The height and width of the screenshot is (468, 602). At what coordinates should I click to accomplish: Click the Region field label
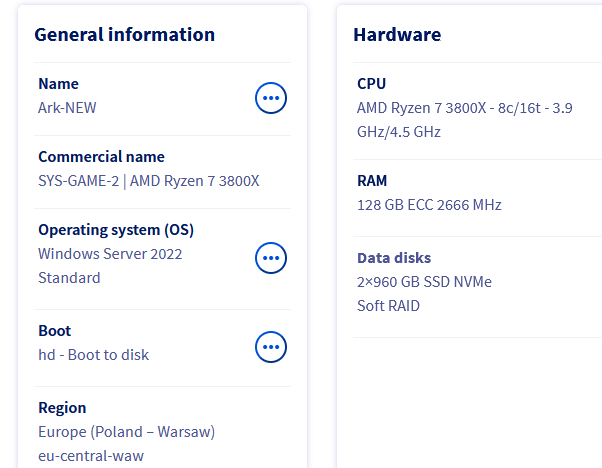click(62, 408)
